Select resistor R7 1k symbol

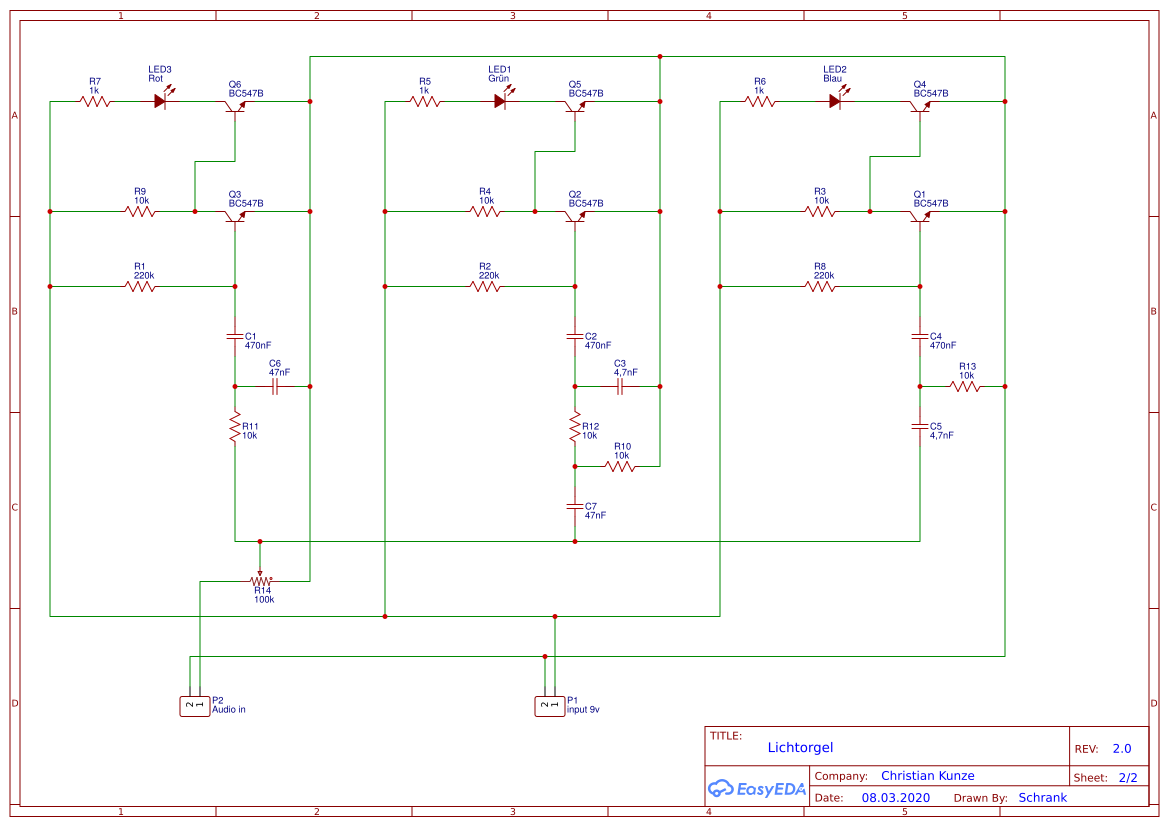coord(95,101)
